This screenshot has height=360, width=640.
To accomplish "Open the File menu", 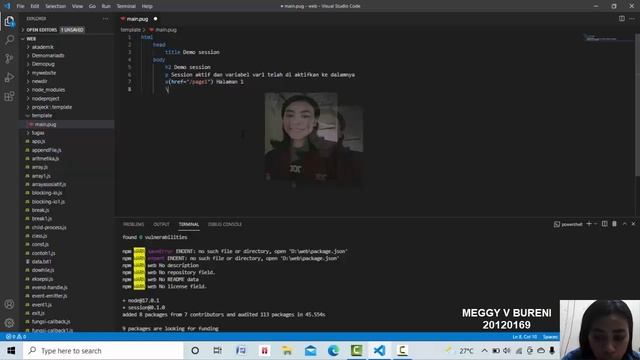I will point(20,6).
